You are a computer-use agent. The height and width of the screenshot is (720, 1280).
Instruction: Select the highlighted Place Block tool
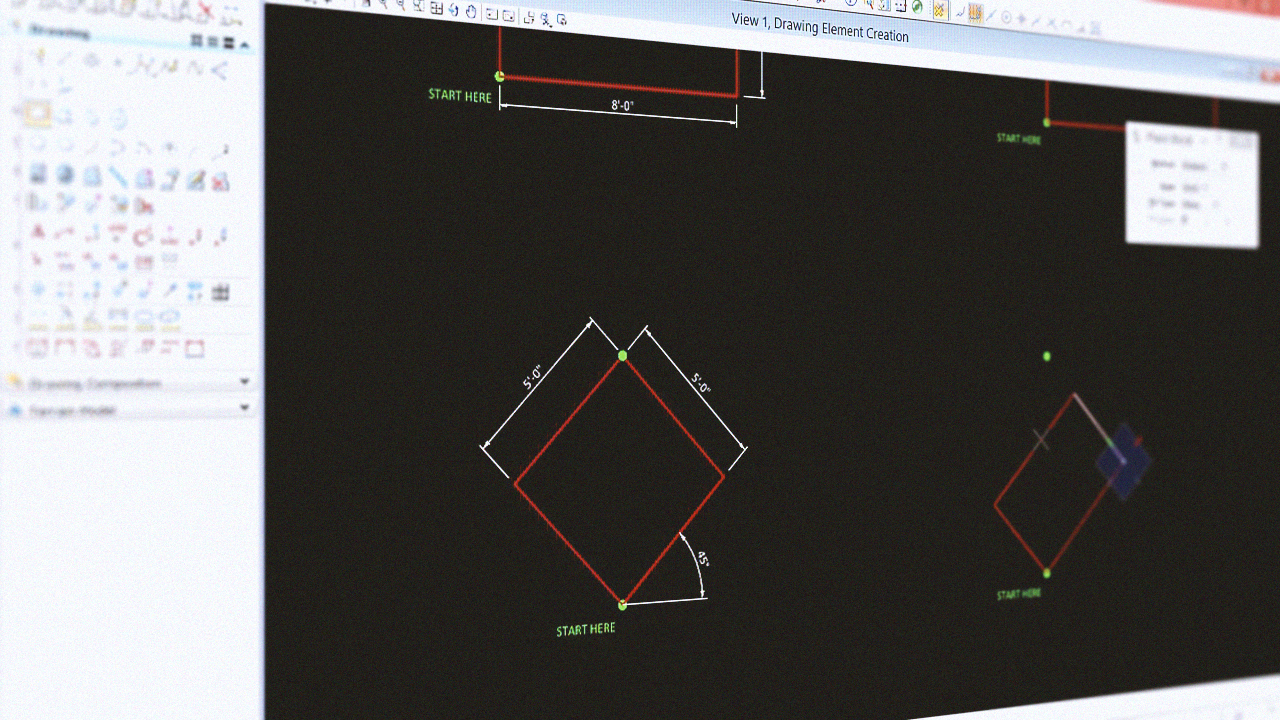[x=37, y=113]
